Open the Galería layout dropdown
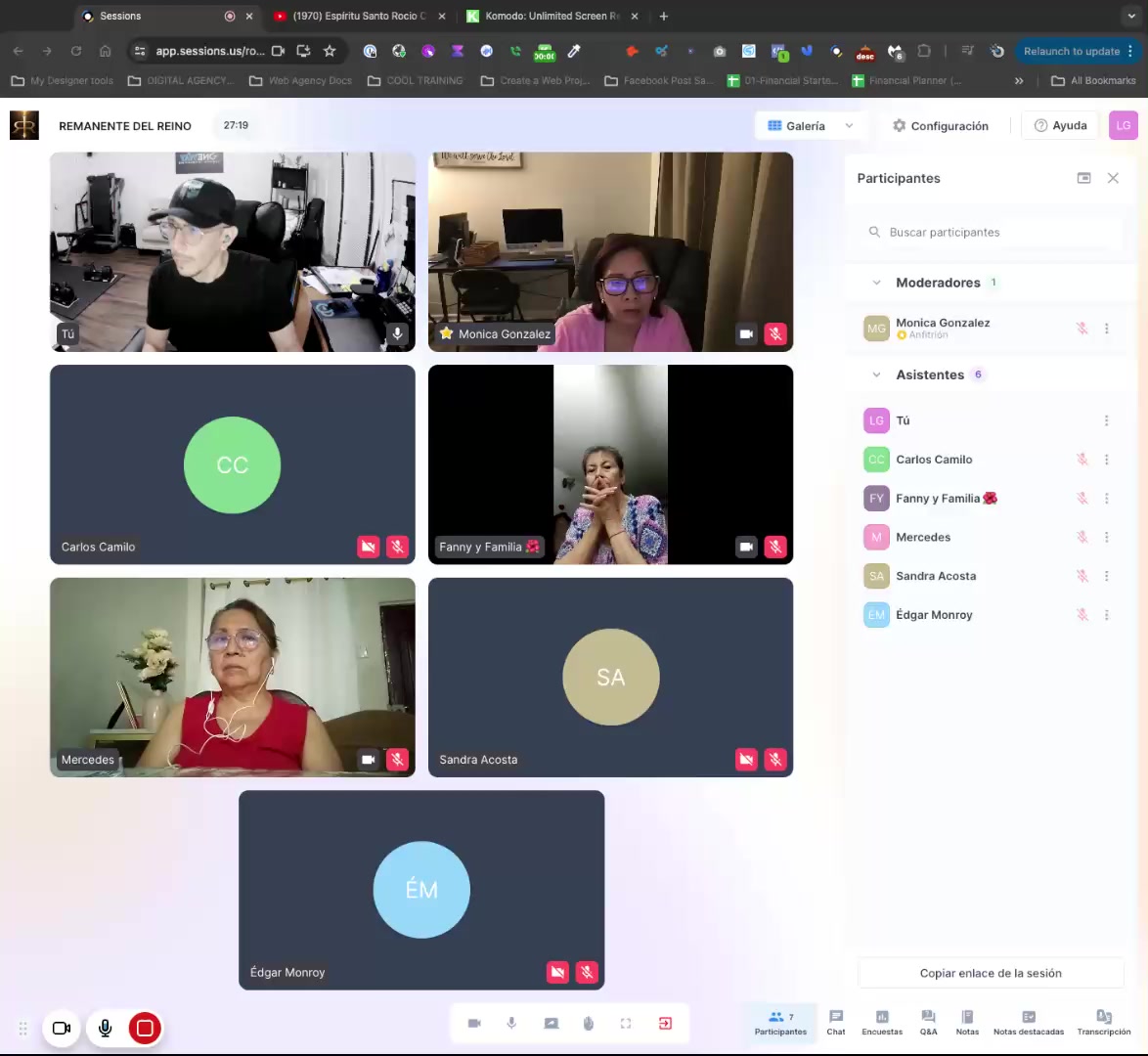This screenshot has height=1056, width=1148. [811, 126]
